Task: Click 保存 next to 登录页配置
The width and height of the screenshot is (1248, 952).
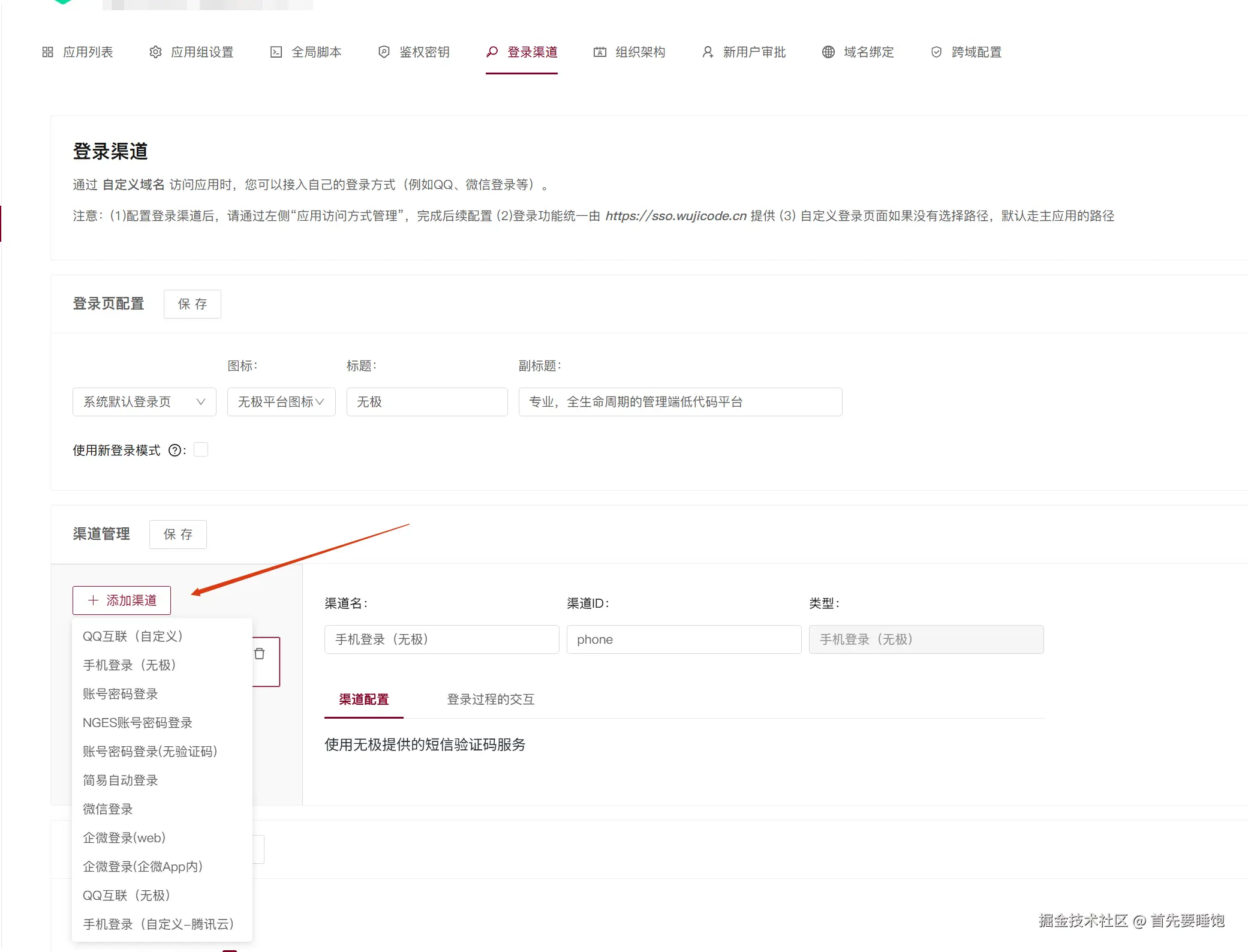Action: point(192,304)
